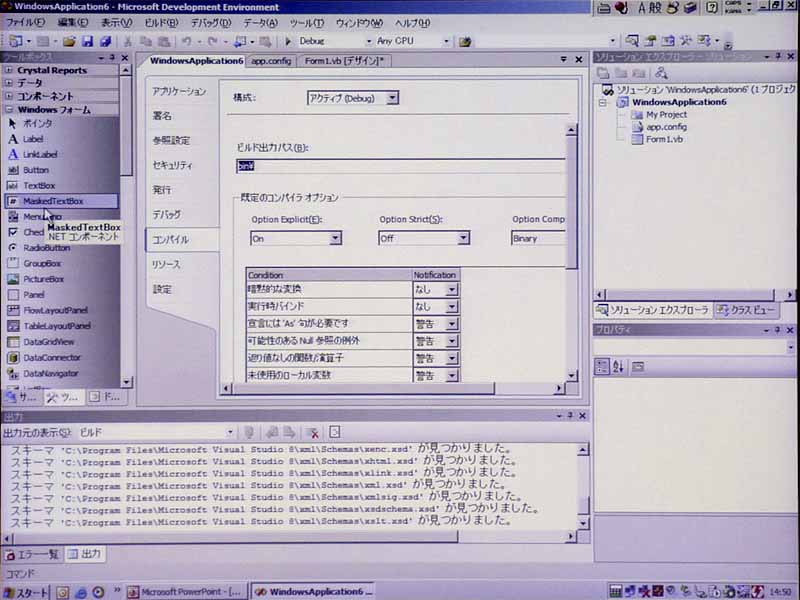Open the ファイル(F) menu
Image resolution: width=800 pixels, height=600 pixels.
point(25,23)
